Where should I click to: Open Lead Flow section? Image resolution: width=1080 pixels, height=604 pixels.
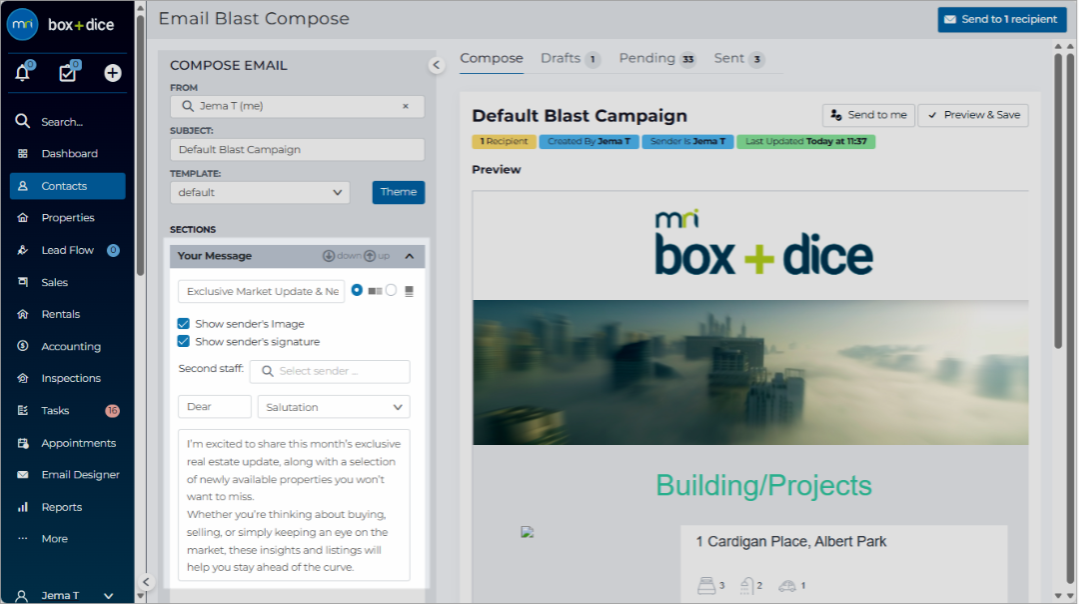click(x=68, y=250)
